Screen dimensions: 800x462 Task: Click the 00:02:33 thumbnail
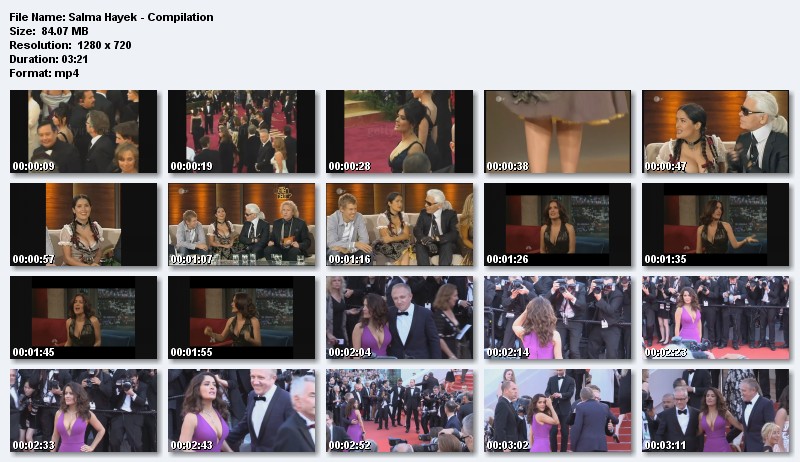(83, 410)
